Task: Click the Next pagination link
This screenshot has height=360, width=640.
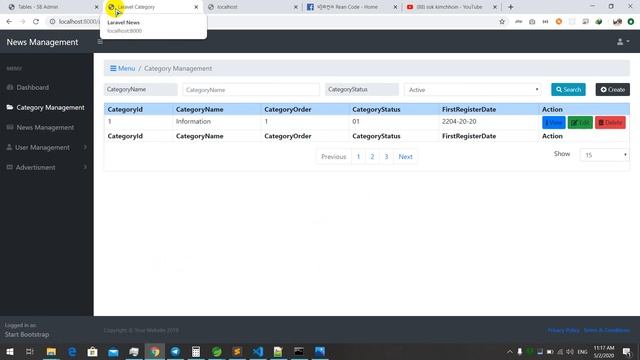Action: [405, 157]
